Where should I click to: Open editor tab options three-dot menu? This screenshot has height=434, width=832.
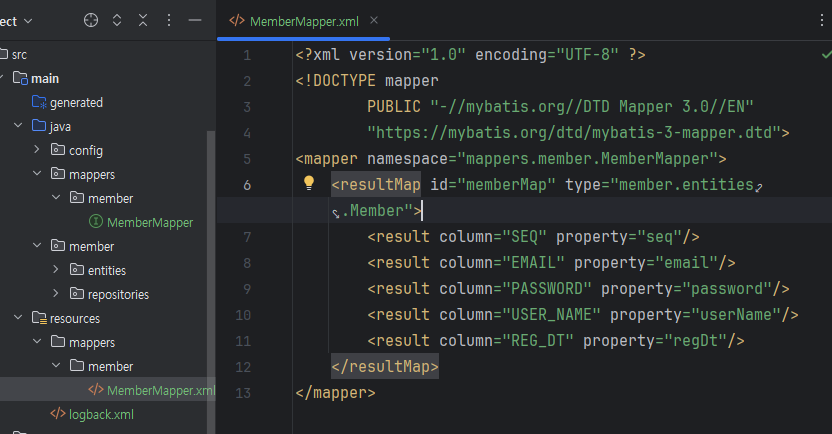click(x=821, y=21)
